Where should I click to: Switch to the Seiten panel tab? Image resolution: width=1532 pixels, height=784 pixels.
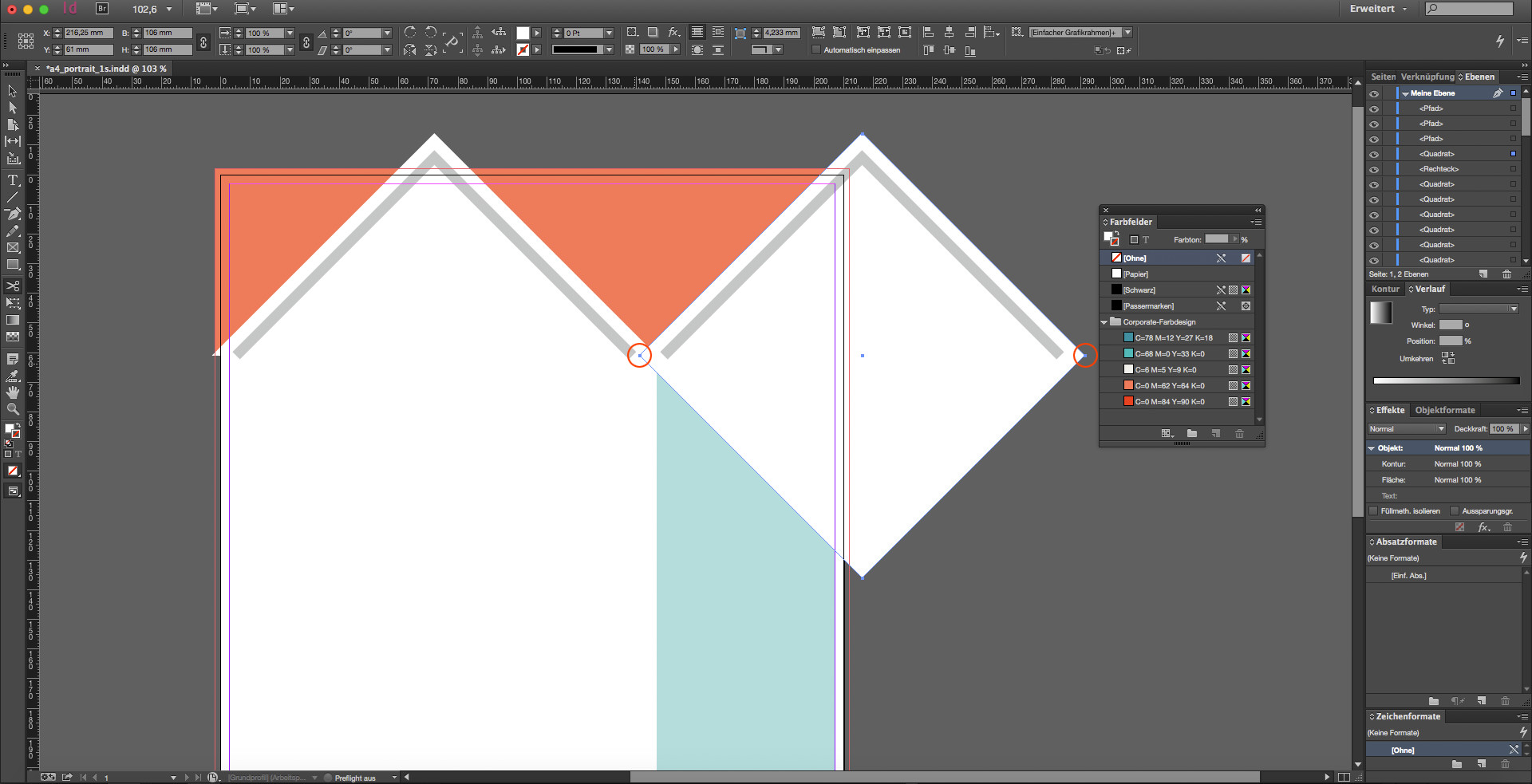[1383, 77]
